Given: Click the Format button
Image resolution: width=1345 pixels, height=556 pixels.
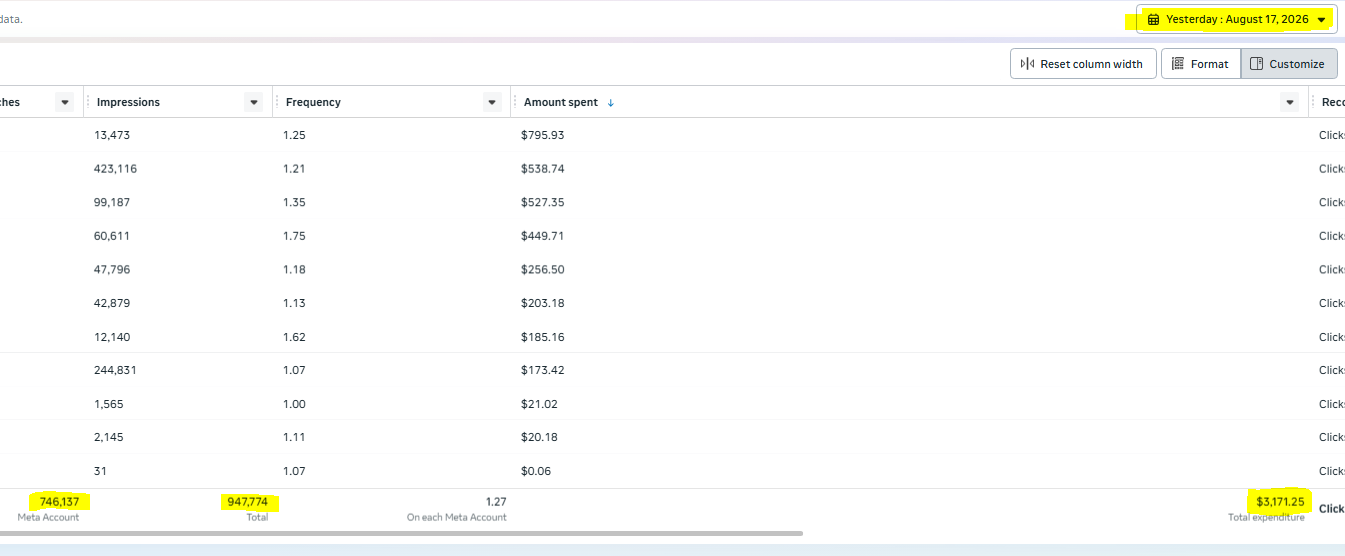Looking at the screenshot, I should [1201, 64].
